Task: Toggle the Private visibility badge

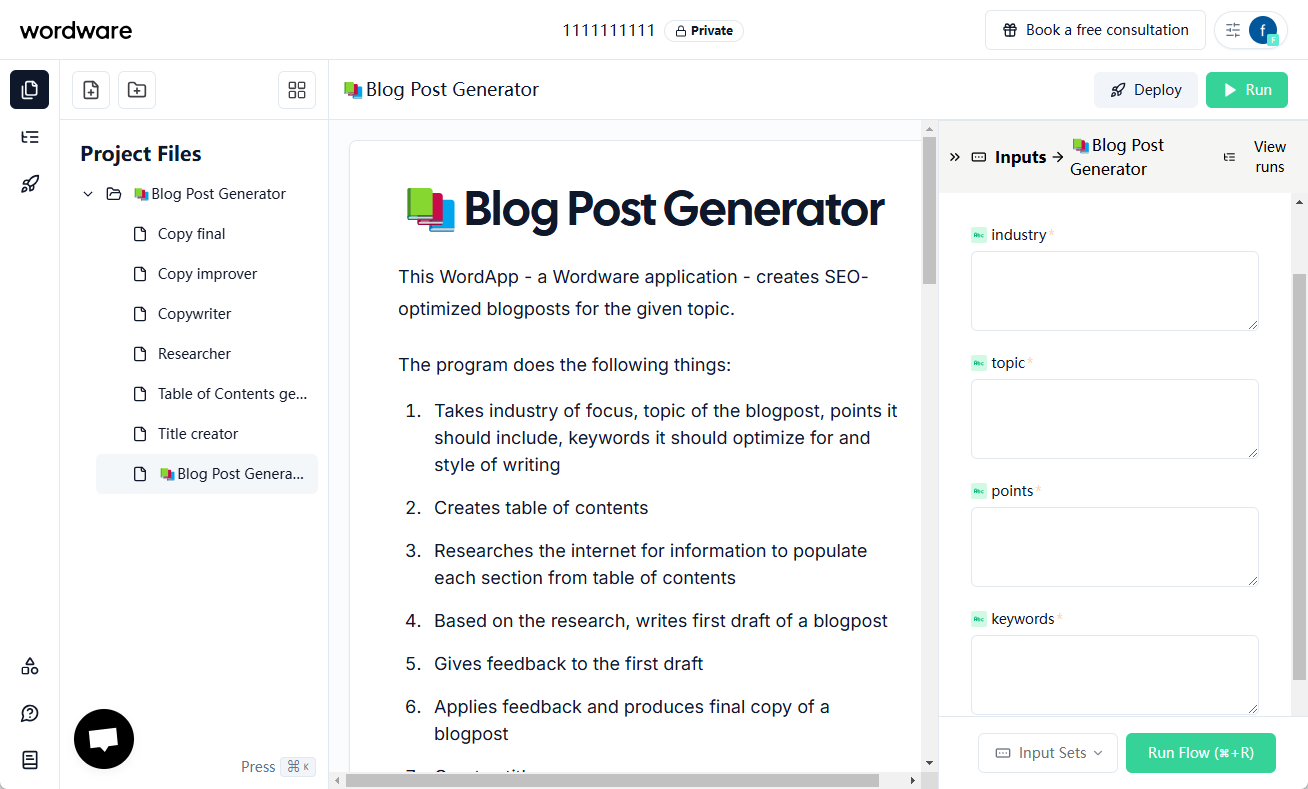Action: tap(704, 31)
